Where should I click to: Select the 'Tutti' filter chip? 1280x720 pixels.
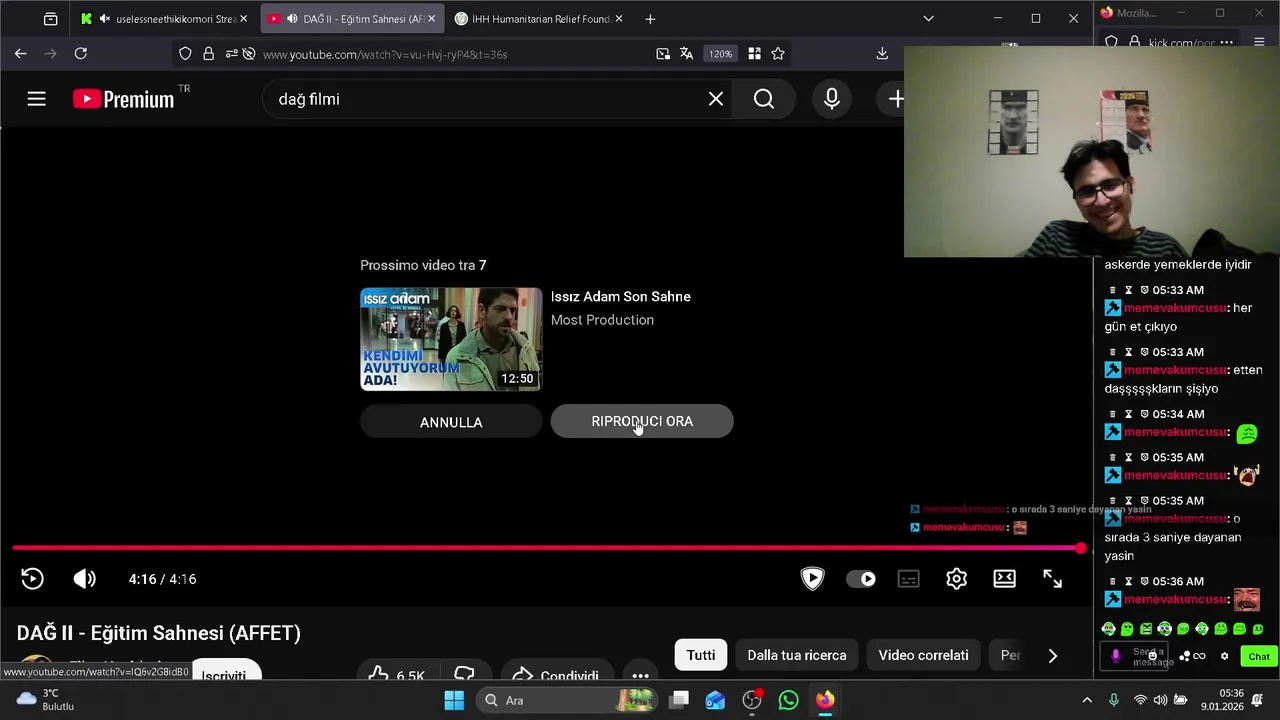coord(701,655)
